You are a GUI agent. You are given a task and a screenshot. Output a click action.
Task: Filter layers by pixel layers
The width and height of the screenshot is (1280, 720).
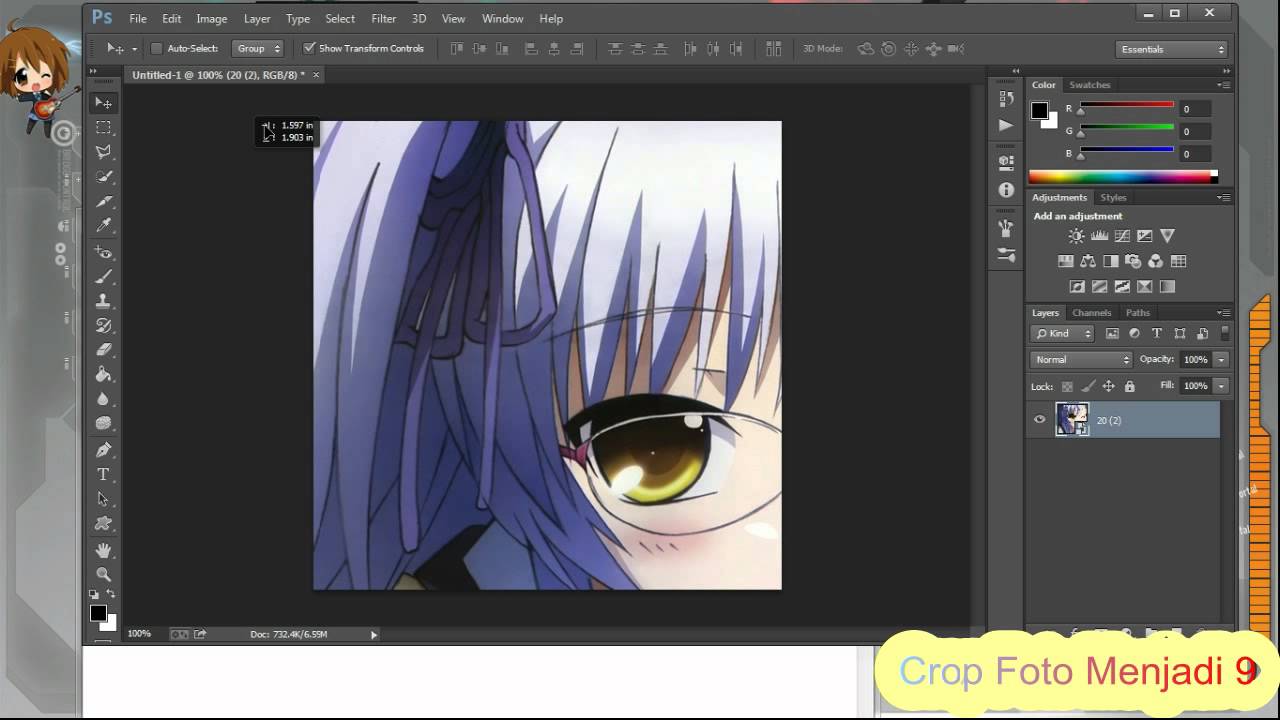click(x=1112, y=334)
